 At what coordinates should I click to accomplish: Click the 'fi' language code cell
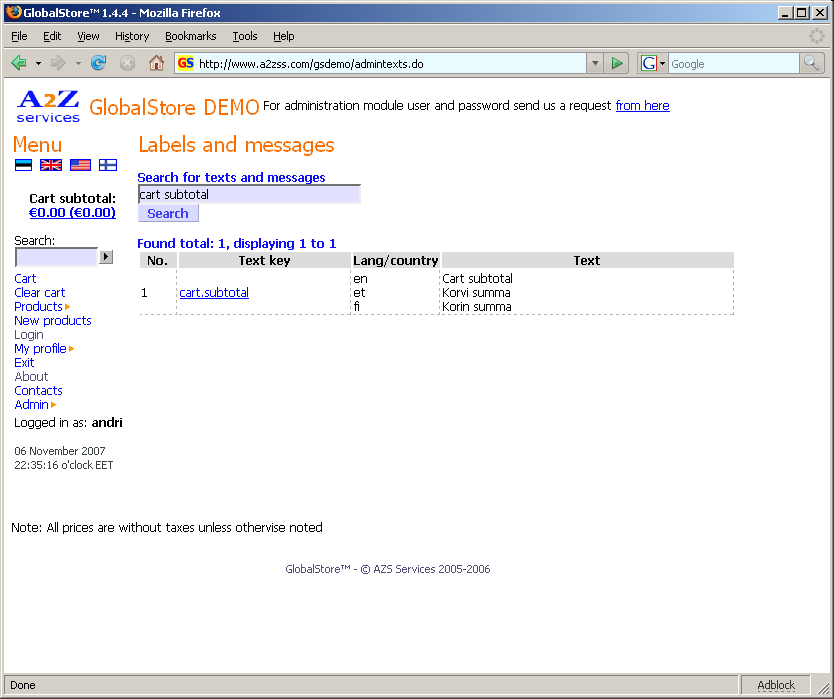[x=356, y=307]
